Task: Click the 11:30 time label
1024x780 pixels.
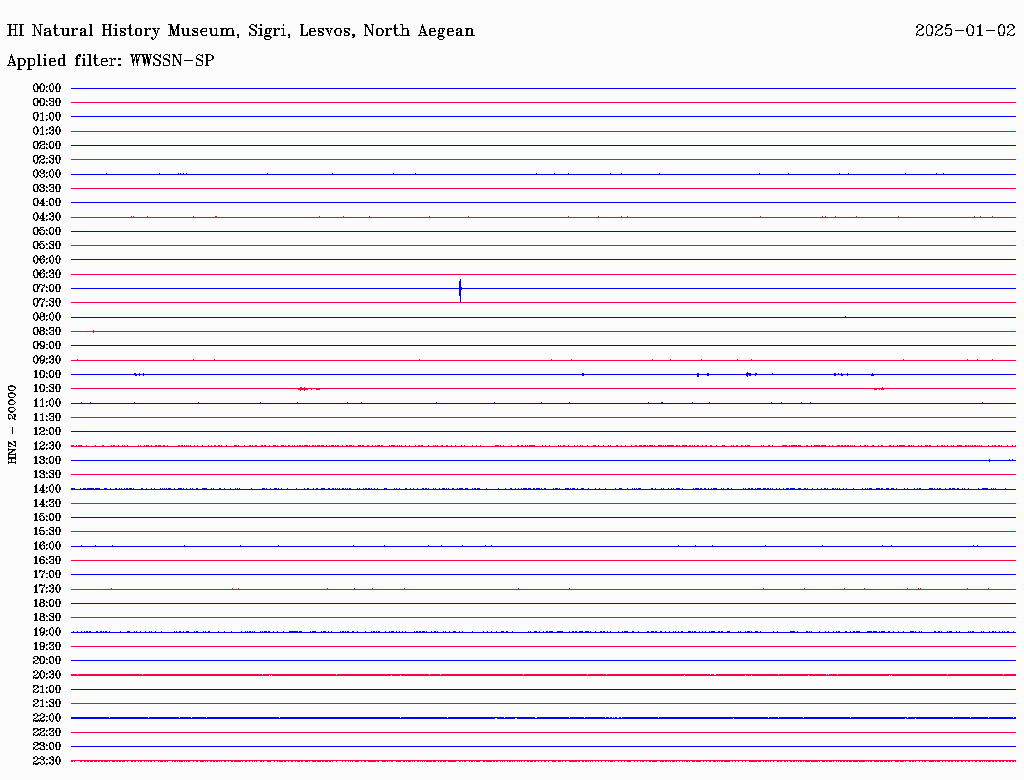Action: click(x=47, y=417)
